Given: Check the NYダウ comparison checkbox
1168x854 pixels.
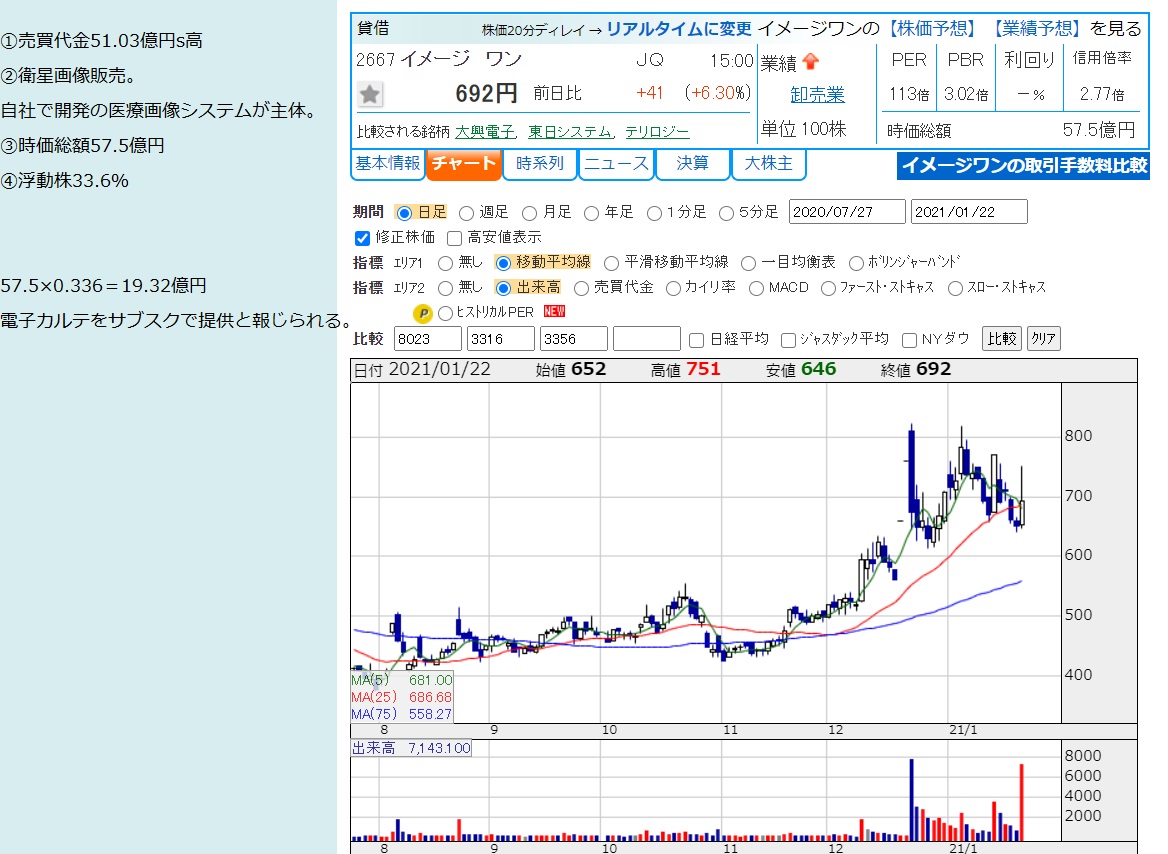Looking at the screenshot, I should click(909, 341).
